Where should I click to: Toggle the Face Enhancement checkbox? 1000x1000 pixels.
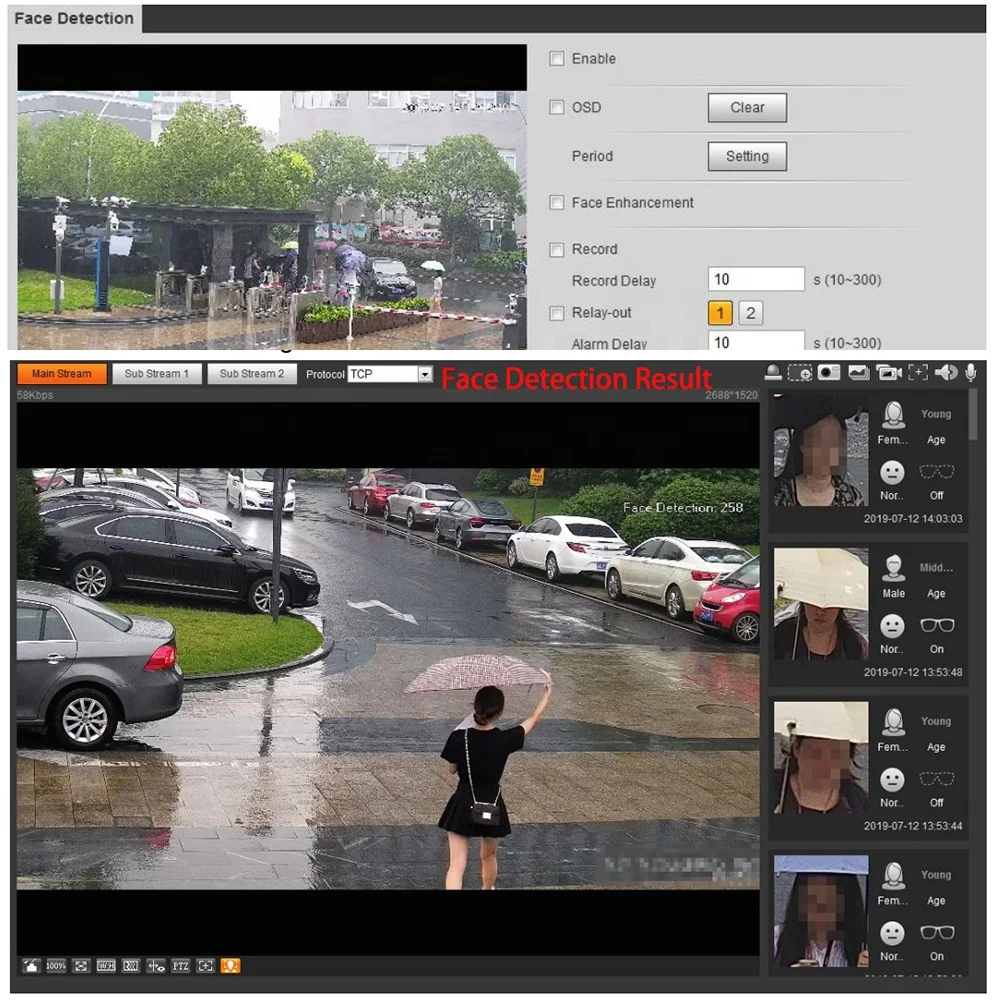click(x=557, y=203)
